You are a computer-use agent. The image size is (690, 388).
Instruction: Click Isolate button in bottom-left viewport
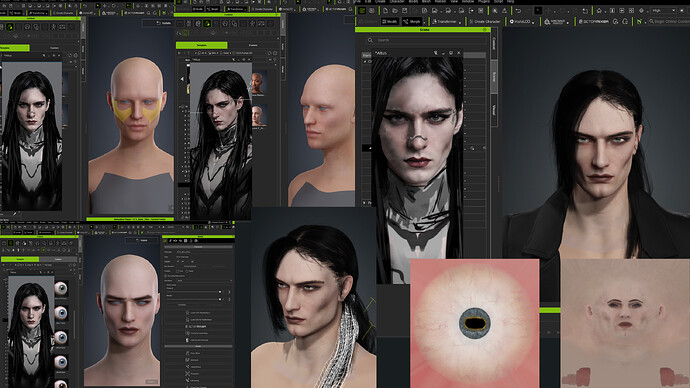(x=142, y=240)
